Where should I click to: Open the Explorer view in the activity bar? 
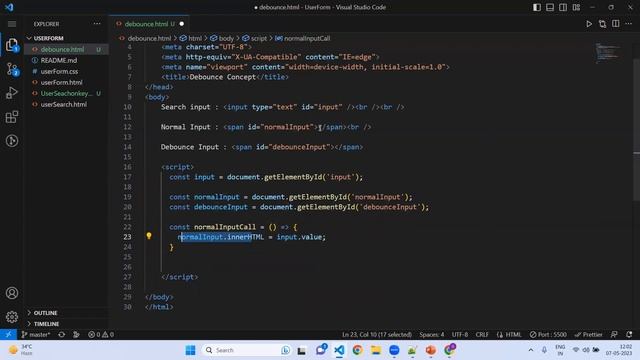click(x=12, y=45)
